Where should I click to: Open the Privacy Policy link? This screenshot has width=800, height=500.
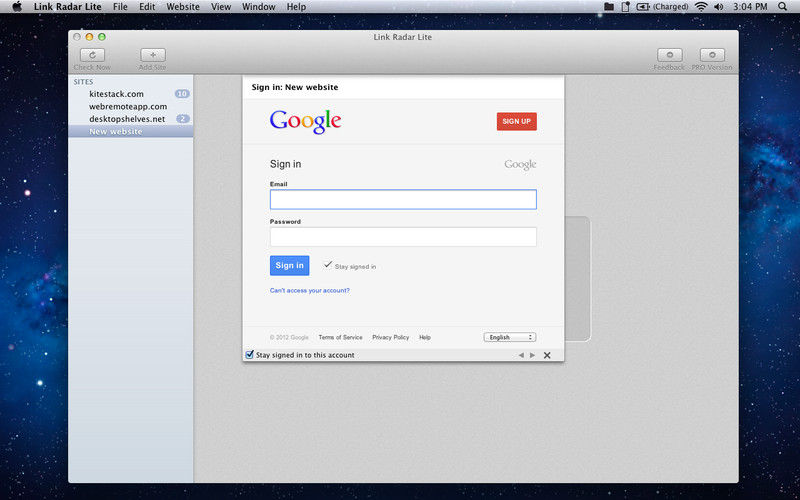(390, 337)
